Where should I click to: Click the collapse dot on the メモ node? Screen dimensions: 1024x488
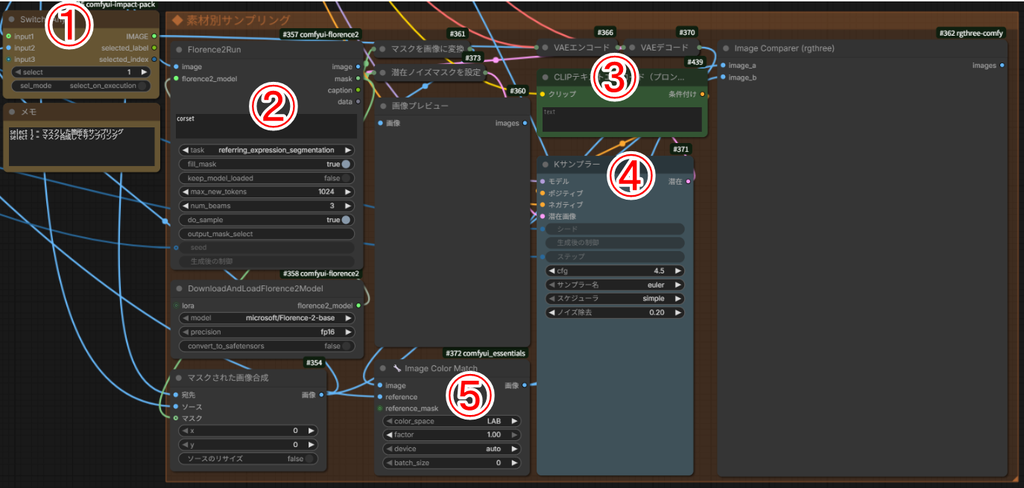[11, 112]
